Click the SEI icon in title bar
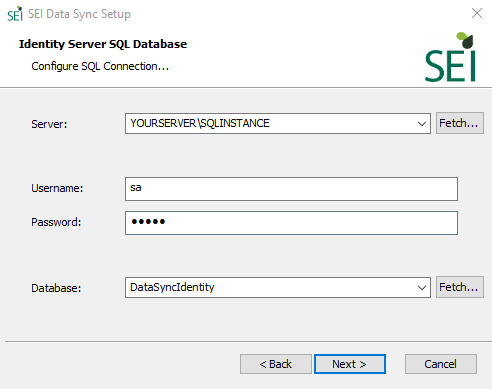Screen dimensions: 492x389 (x=15, y=14)
